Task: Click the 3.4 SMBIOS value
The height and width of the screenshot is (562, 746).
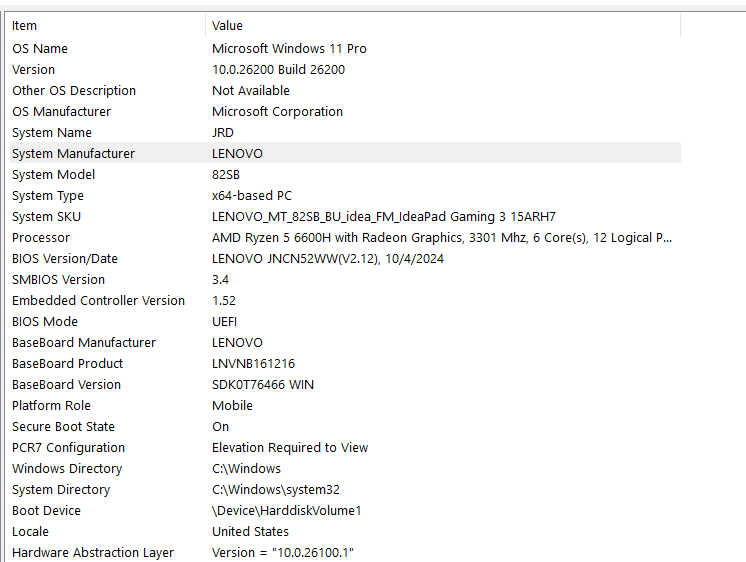Action: tap(220, 279)
